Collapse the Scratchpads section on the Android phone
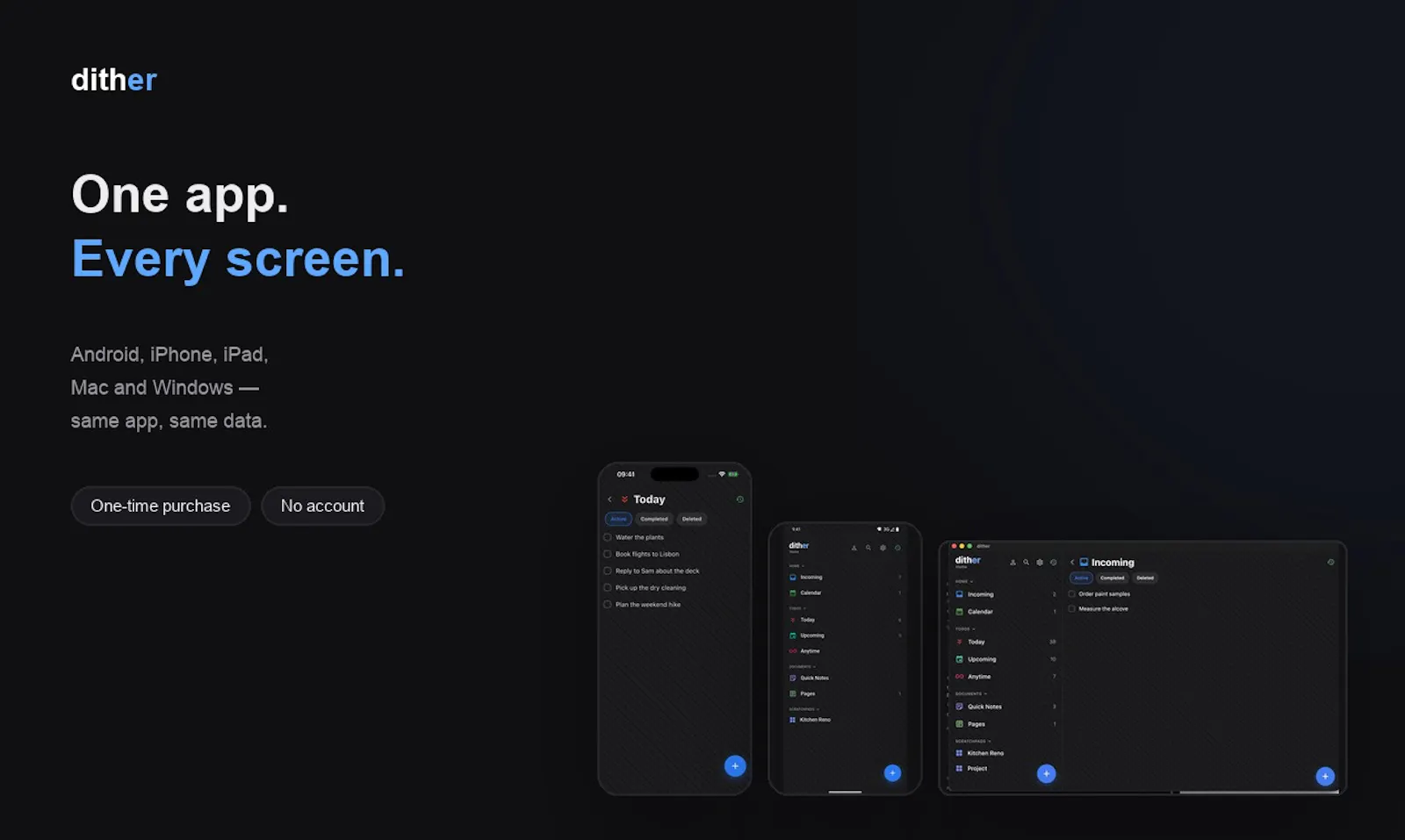This screenshot has width=1405, height=840. (804, 709)
